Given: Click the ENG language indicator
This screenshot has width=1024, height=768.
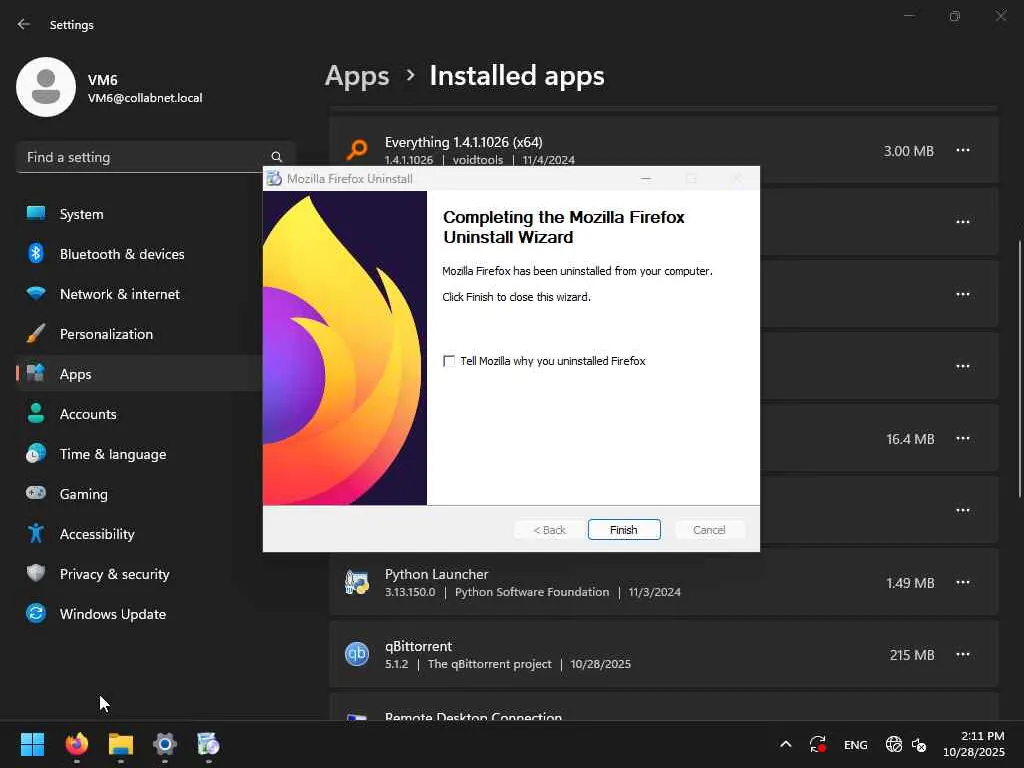Looking at the screenshot, I should pos(856,744).
